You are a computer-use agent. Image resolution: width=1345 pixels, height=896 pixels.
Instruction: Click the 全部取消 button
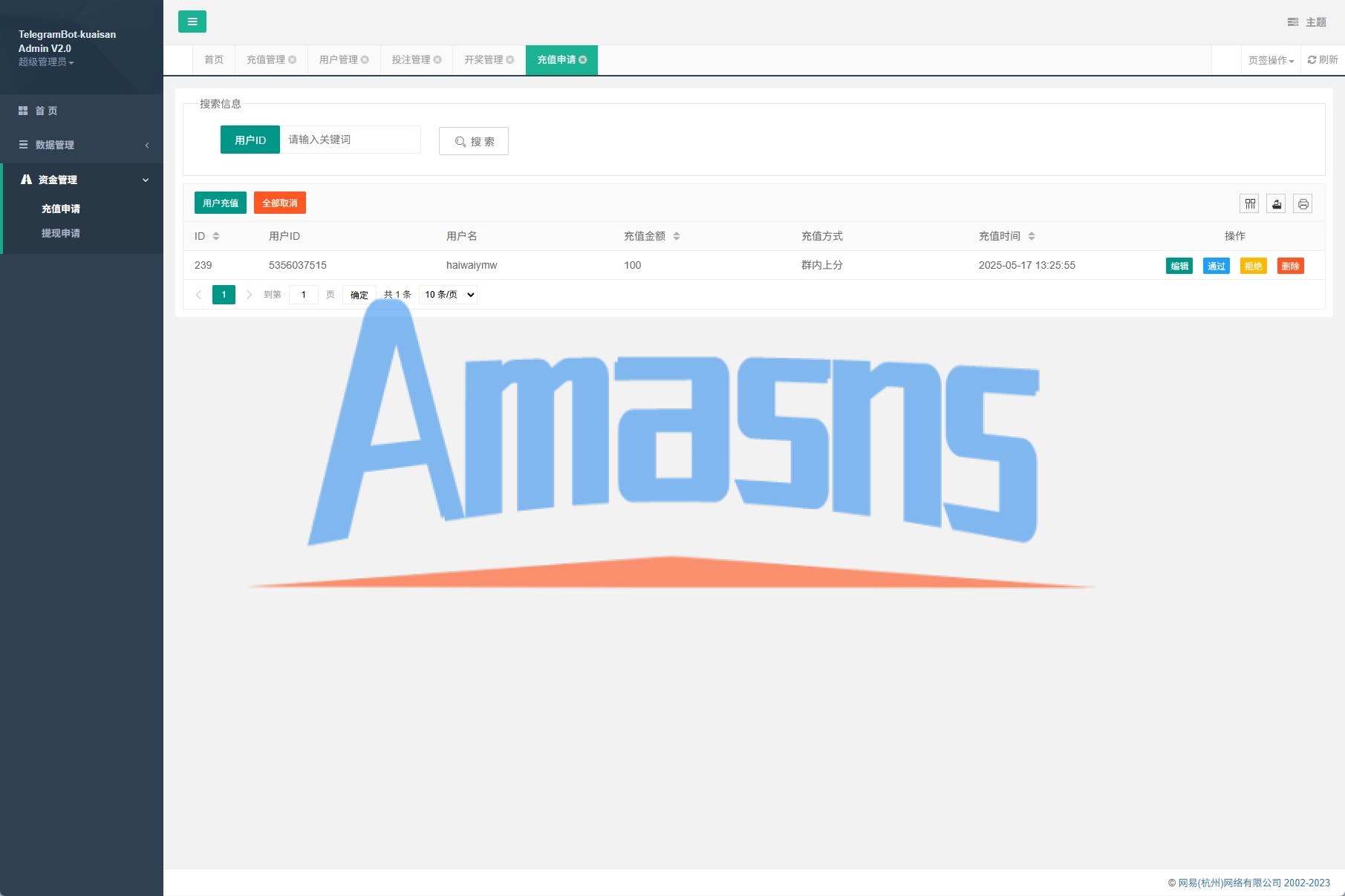[x=280, y=203]
